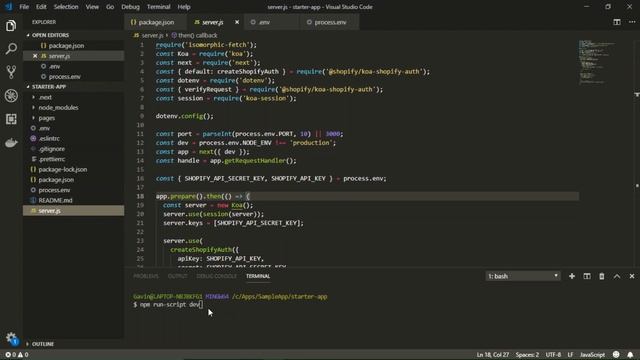
Task: Select the bash terminal dropdown
Action: point(523,276)
